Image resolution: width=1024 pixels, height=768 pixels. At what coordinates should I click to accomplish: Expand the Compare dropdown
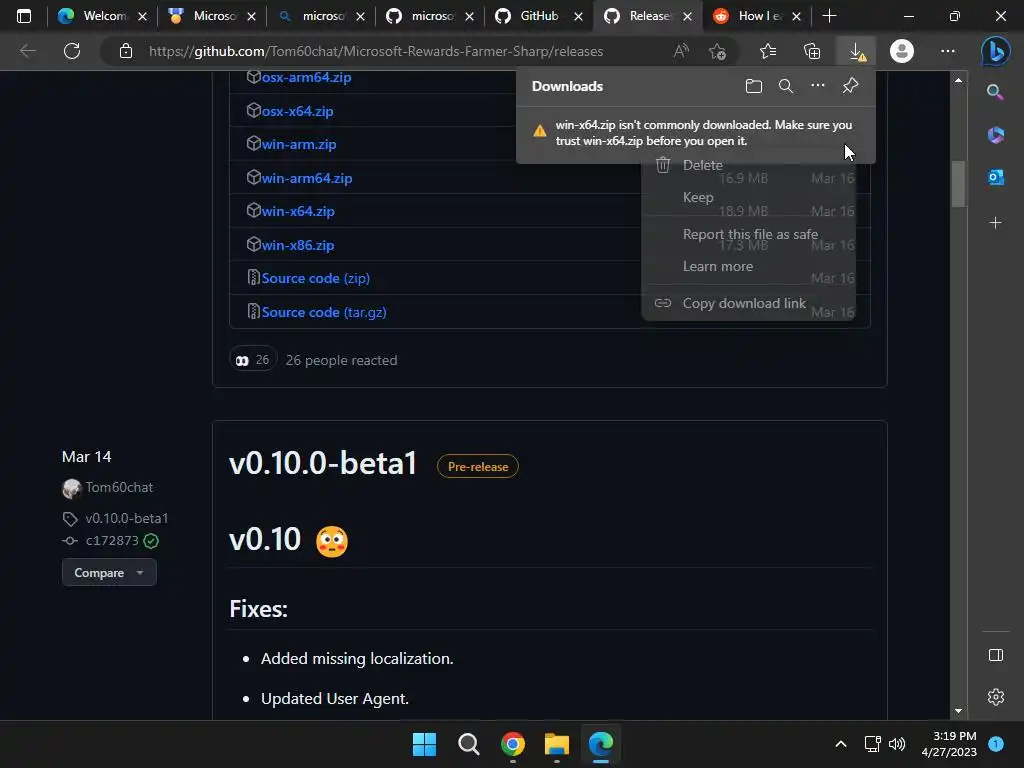[109, 573]
